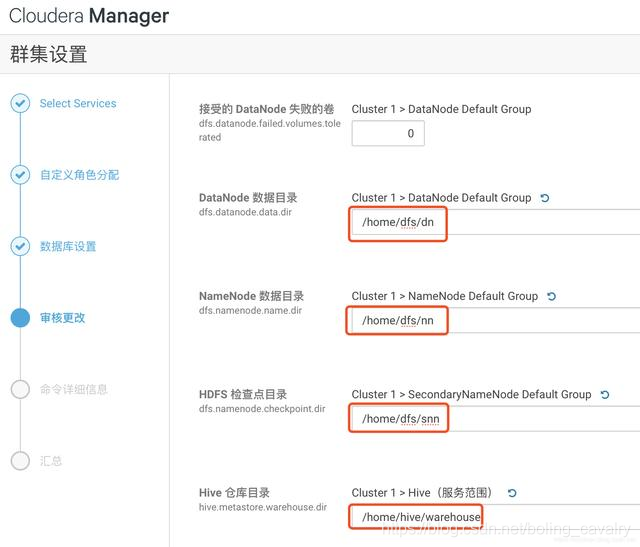
Task: Click NameNode Default Group text
Action: click(x=473, y=296)
